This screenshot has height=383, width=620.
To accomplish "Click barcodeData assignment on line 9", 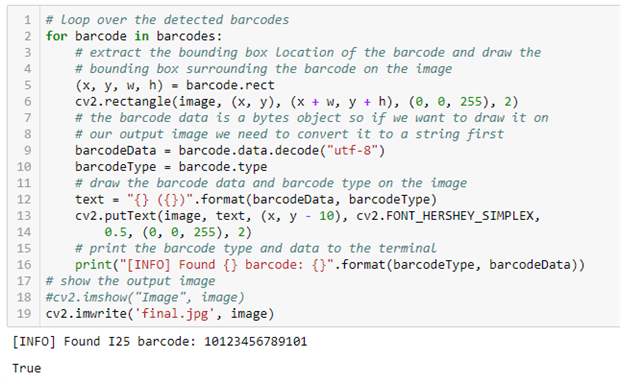I will pos(230,150).
